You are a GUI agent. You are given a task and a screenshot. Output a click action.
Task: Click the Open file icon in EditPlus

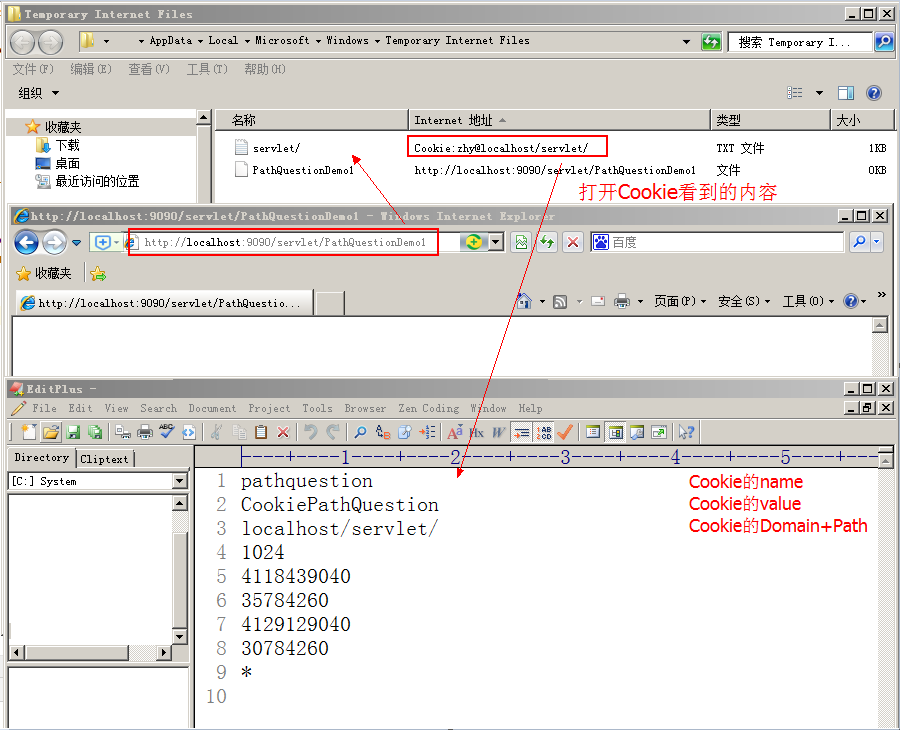pyautogui.click(x=51, y=432)
